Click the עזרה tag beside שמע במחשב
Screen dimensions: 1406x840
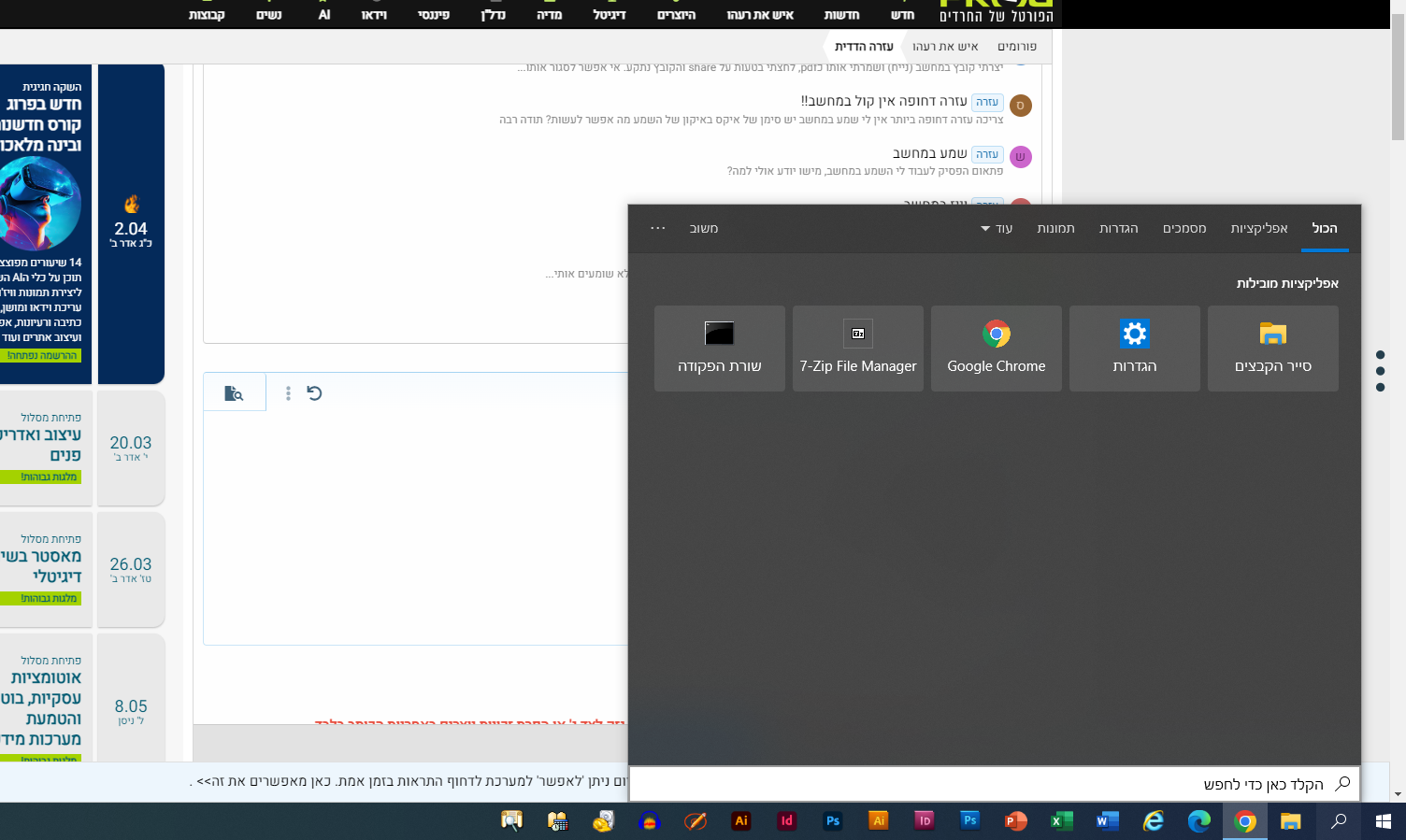point(987,154)
